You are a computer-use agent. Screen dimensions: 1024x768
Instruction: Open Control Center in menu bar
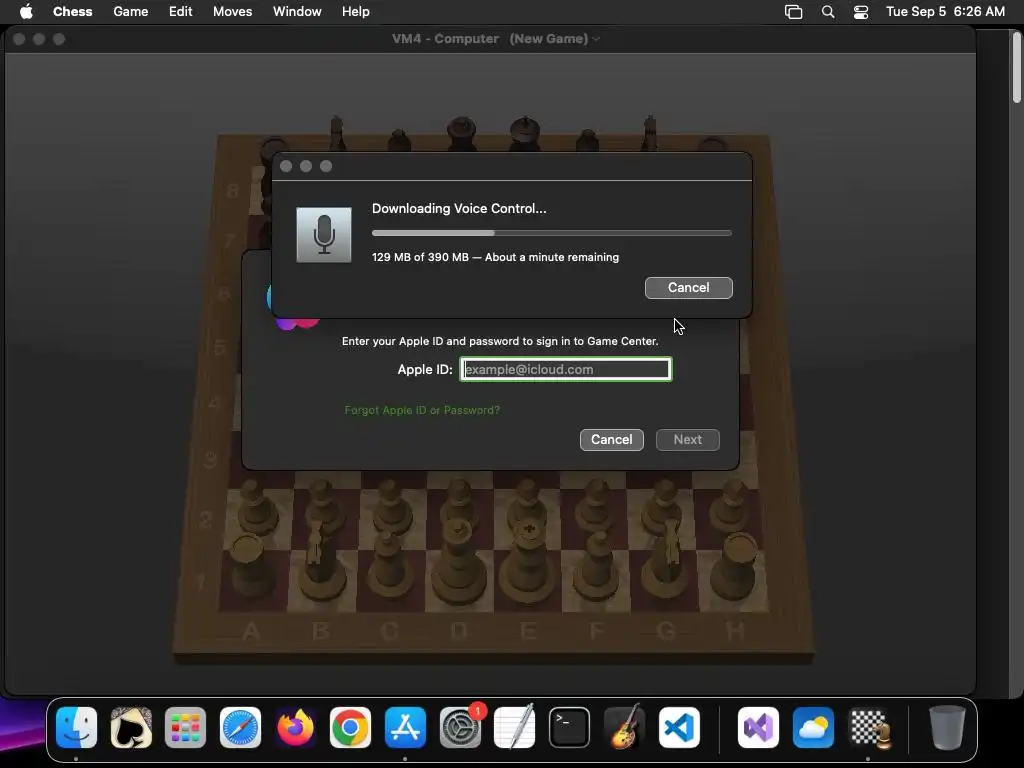[x=861, y=12]
